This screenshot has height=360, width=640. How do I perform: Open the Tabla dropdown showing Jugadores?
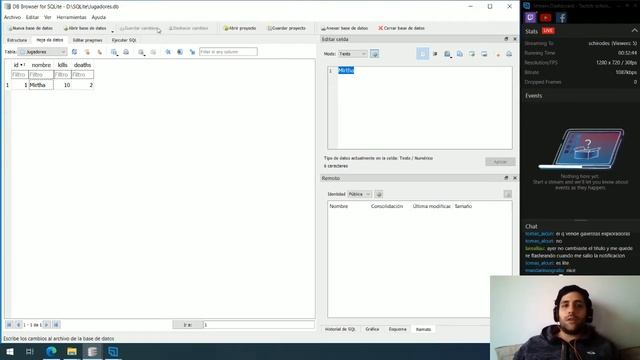pos(42,52)
